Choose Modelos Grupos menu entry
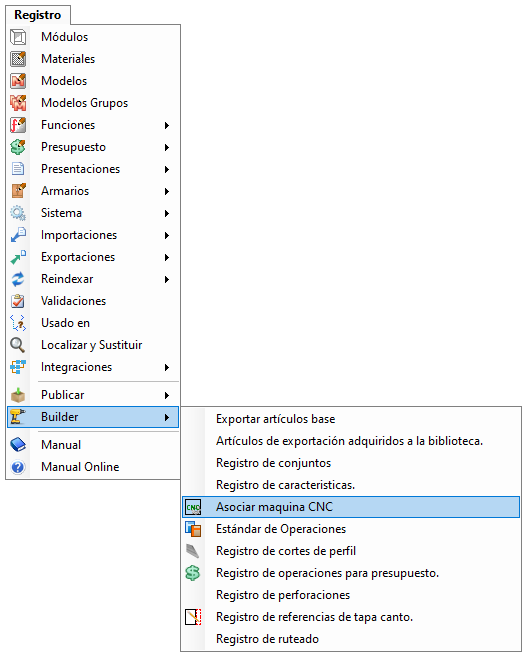Screen dimensions: 528x659 [93, 103]
